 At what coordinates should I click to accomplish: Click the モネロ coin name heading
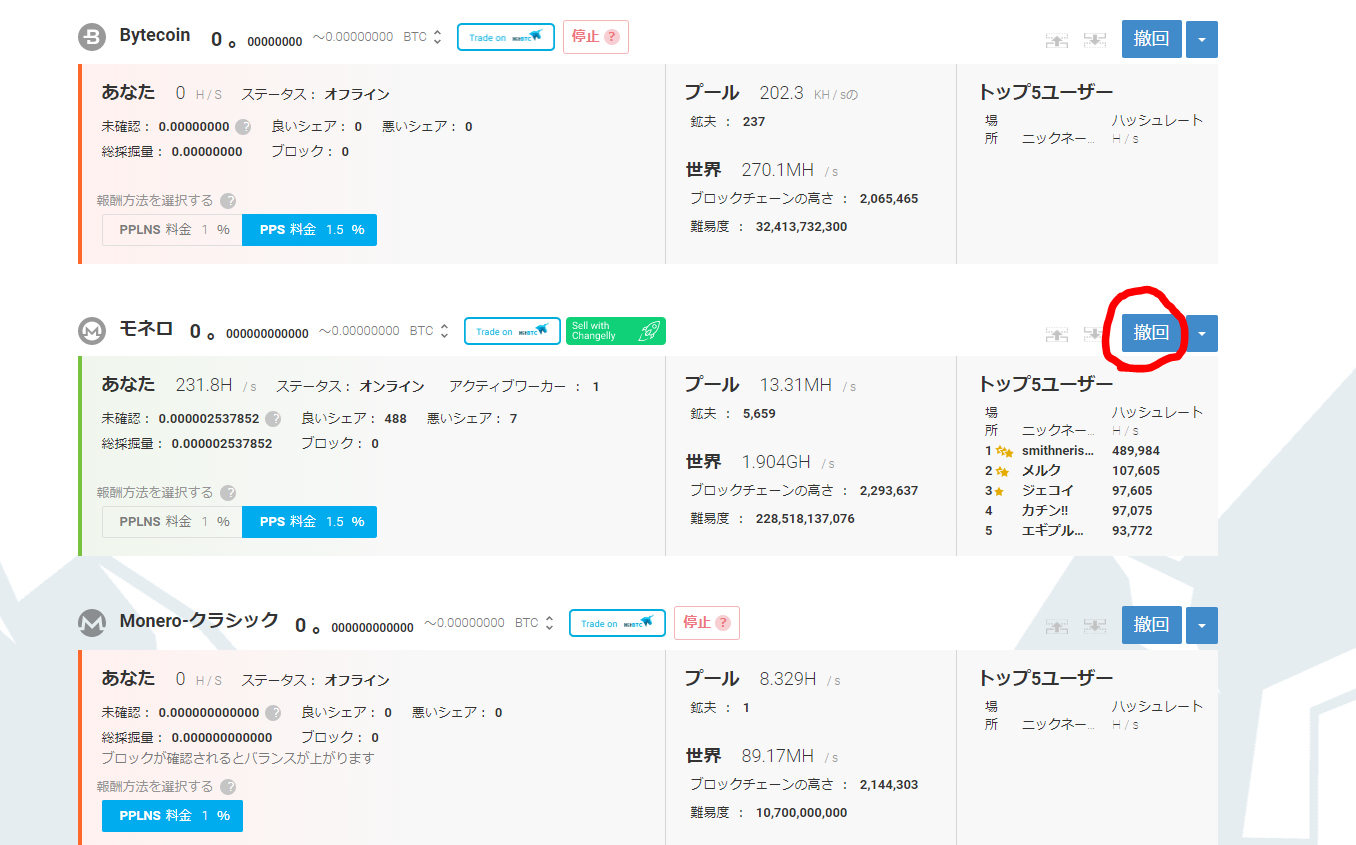point(147,329)
